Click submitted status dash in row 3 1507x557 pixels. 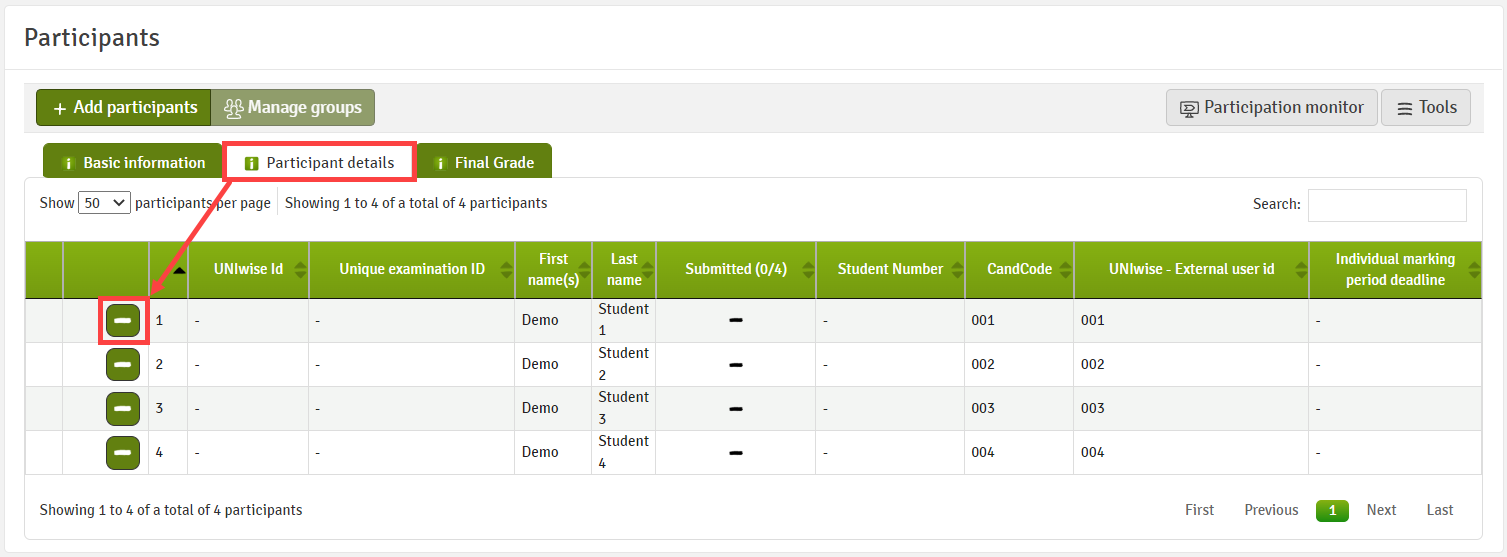pyautogui.click(x=735, y=409)
